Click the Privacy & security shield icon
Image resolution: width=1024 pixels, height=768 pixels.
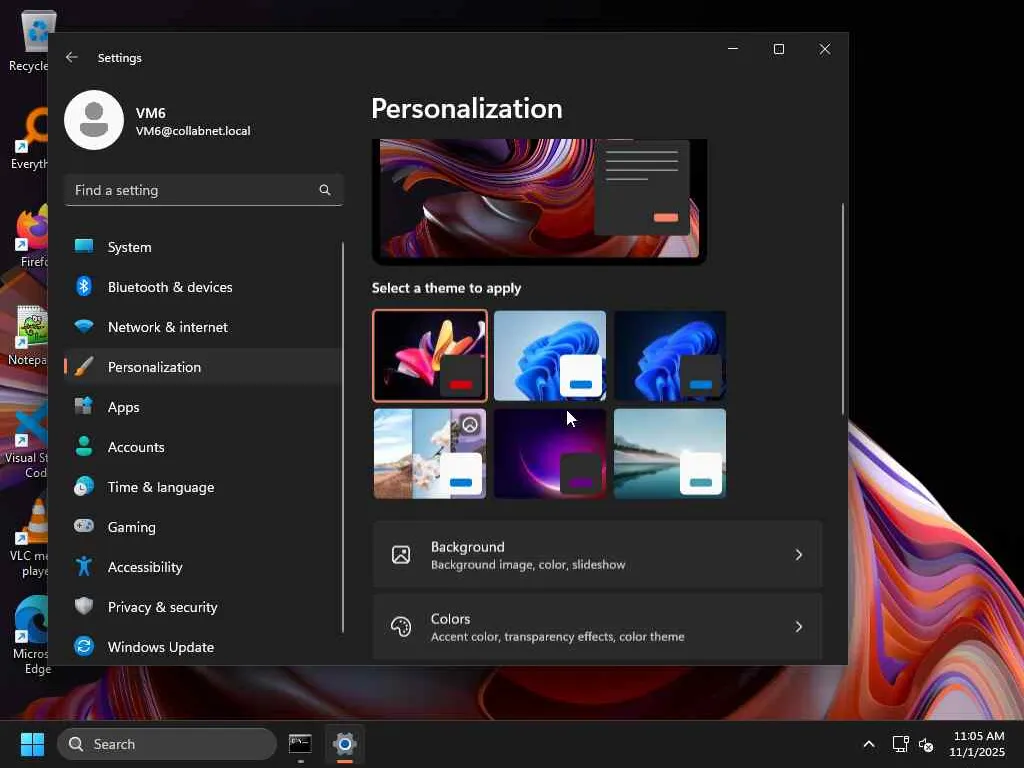(x=84, y=607)
